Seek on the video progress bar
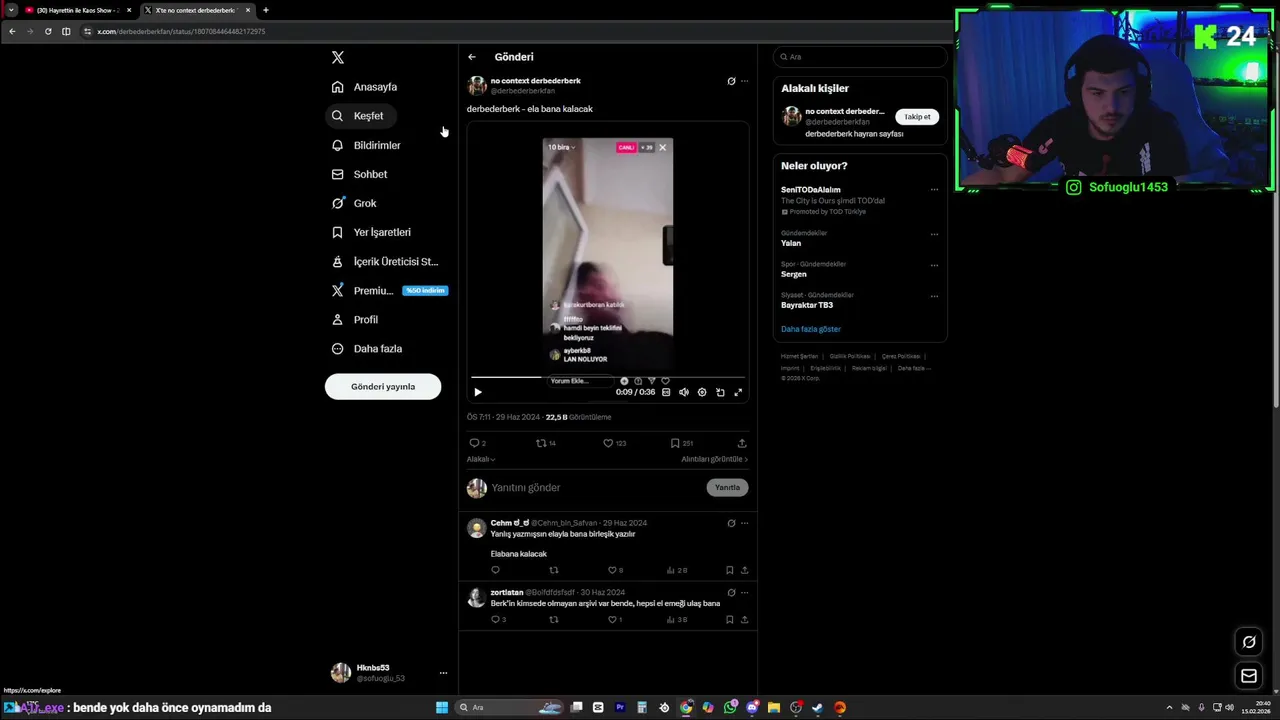This screenshot has width=1280, height=720. click(x=608, y=377)
